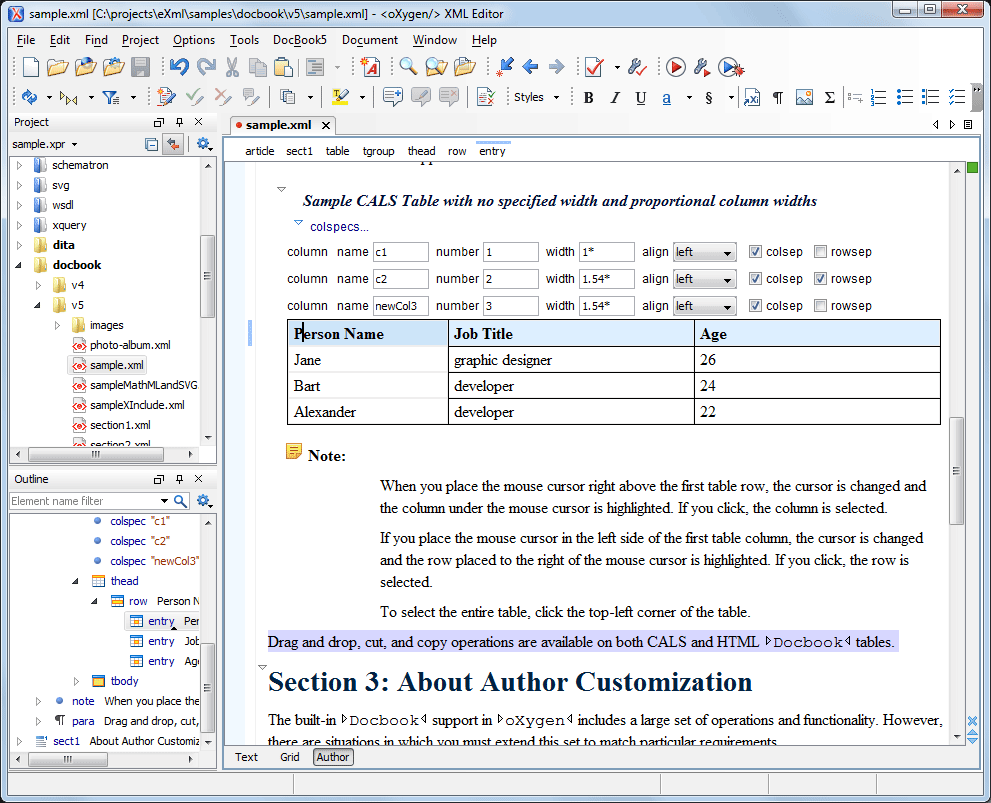Click the tgroup breadcrumb element
This screenshot has width=991, height=803.
[x=379, y=151]
